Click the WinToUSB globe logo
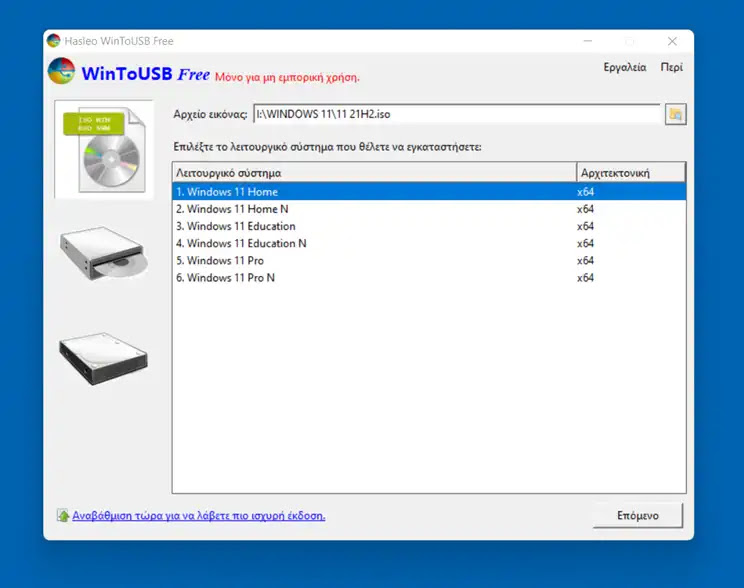744x588 pixels. point(61,71)
